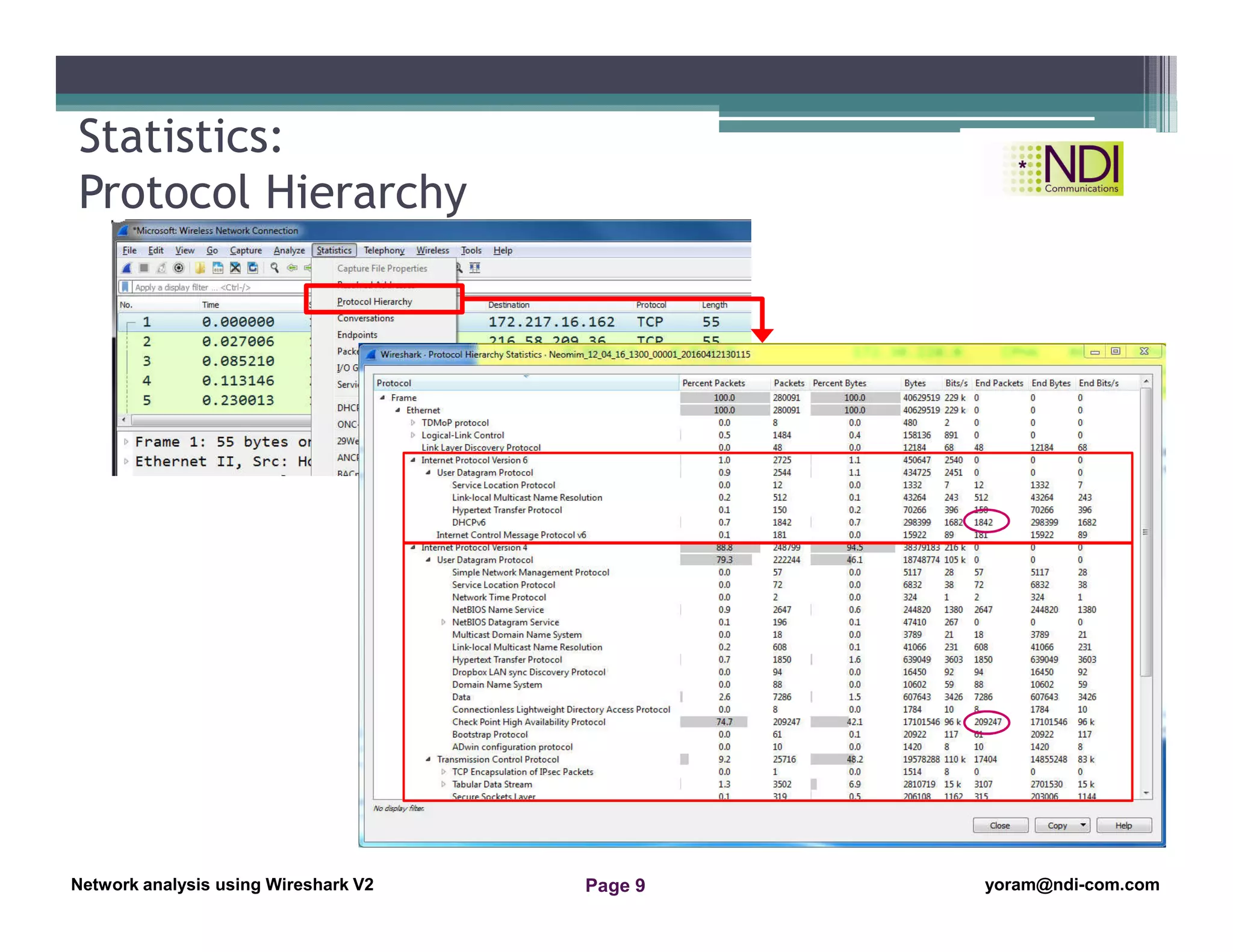Click the Close button in dialog
This screenshot has height=952, width=1233.
(1000, 825)
